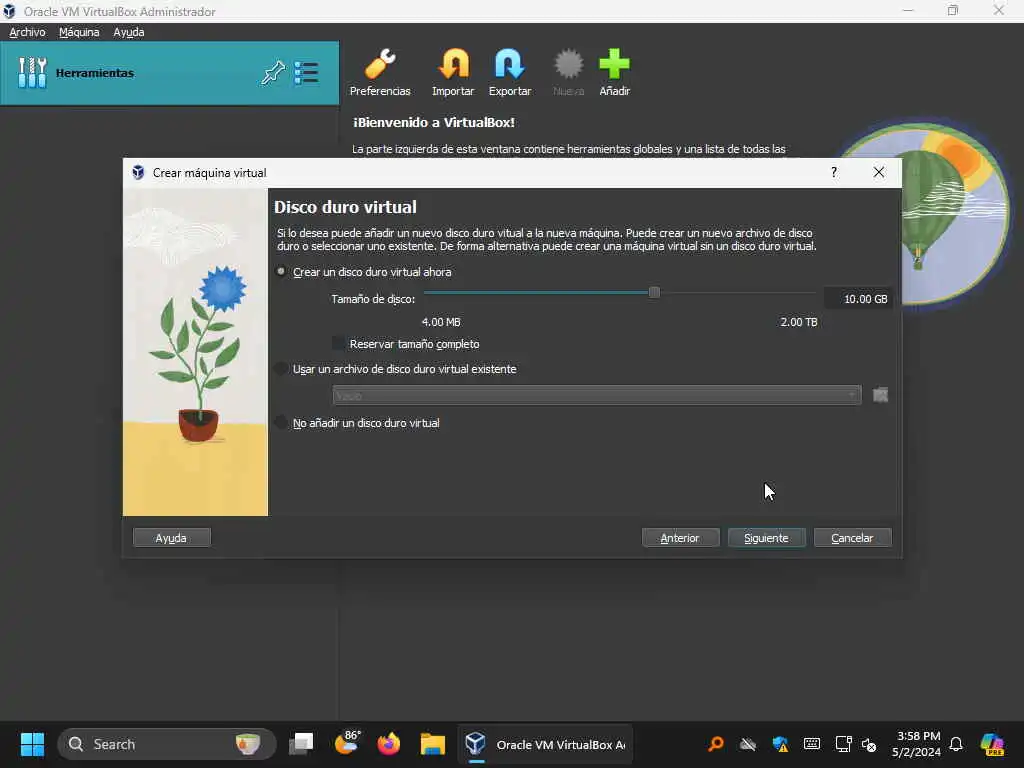Open Task View on the taskbar
The image size is (1024, 768).
[301, 744]
